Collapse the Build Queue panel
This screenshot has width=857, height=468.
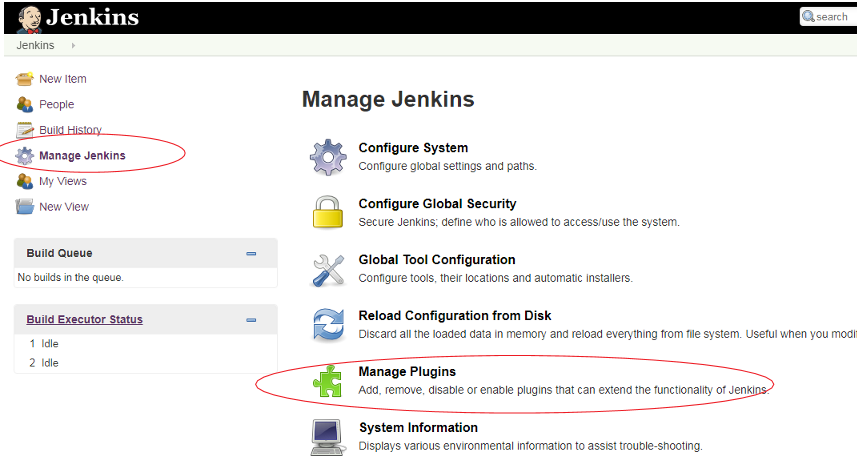(251, 254)
